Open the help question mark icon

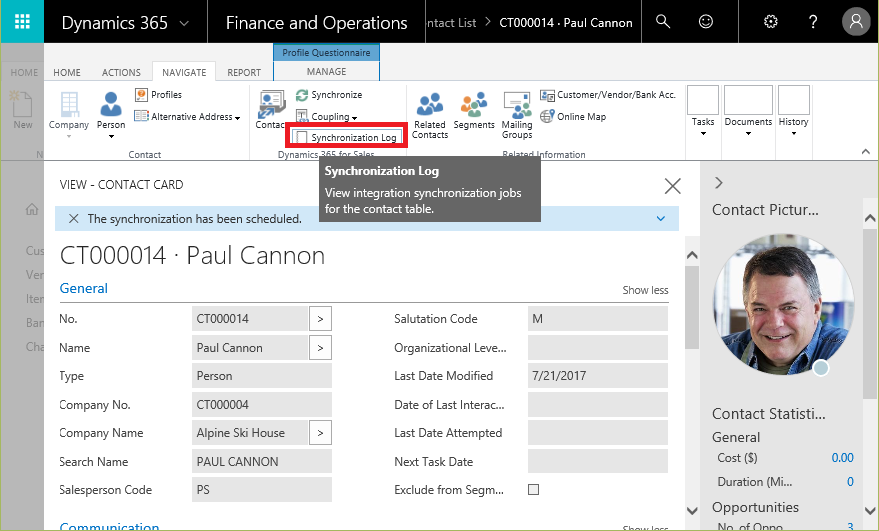(x=813, y=22)
